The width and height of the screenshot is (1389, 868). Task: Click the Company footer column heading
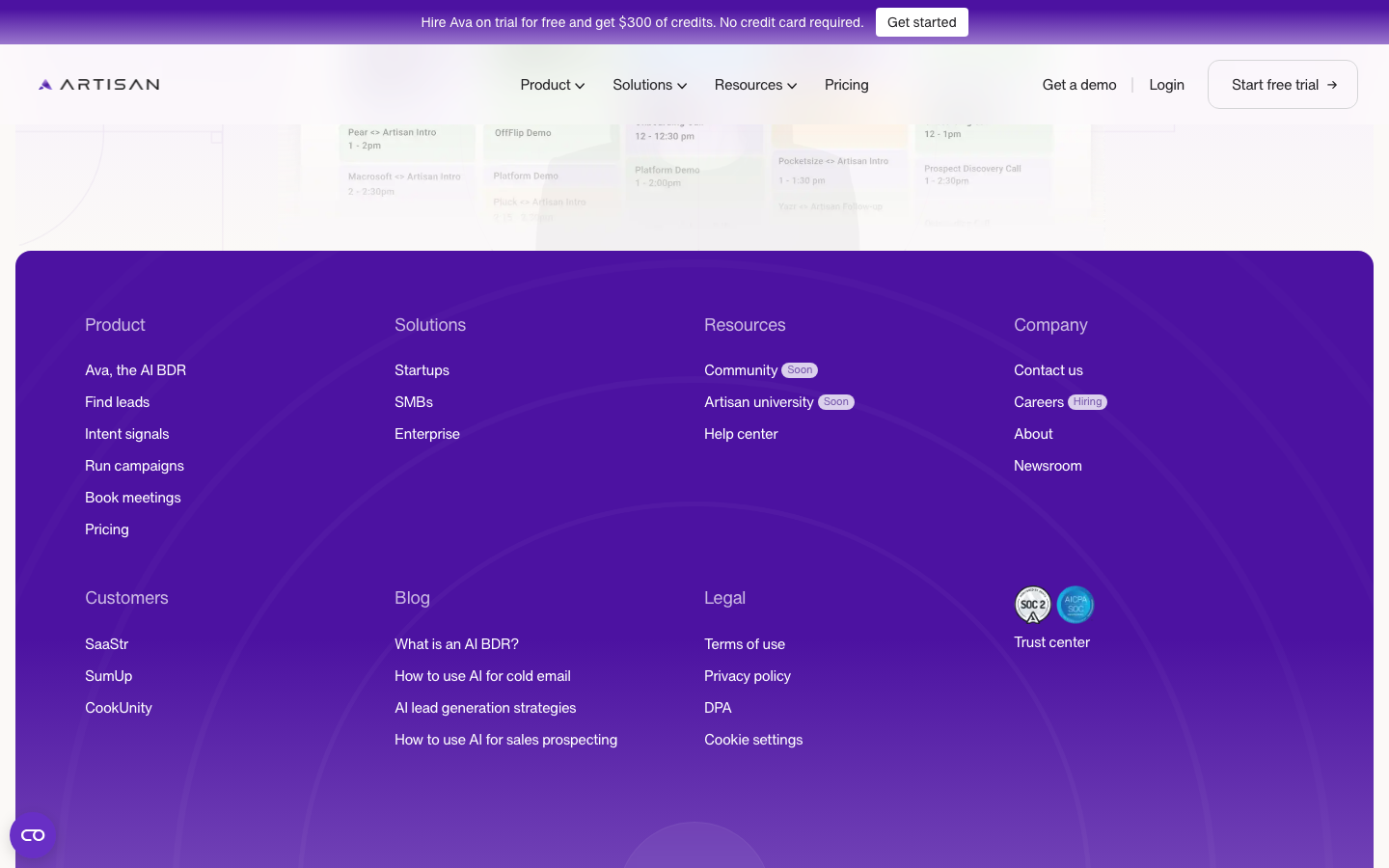1050,325
